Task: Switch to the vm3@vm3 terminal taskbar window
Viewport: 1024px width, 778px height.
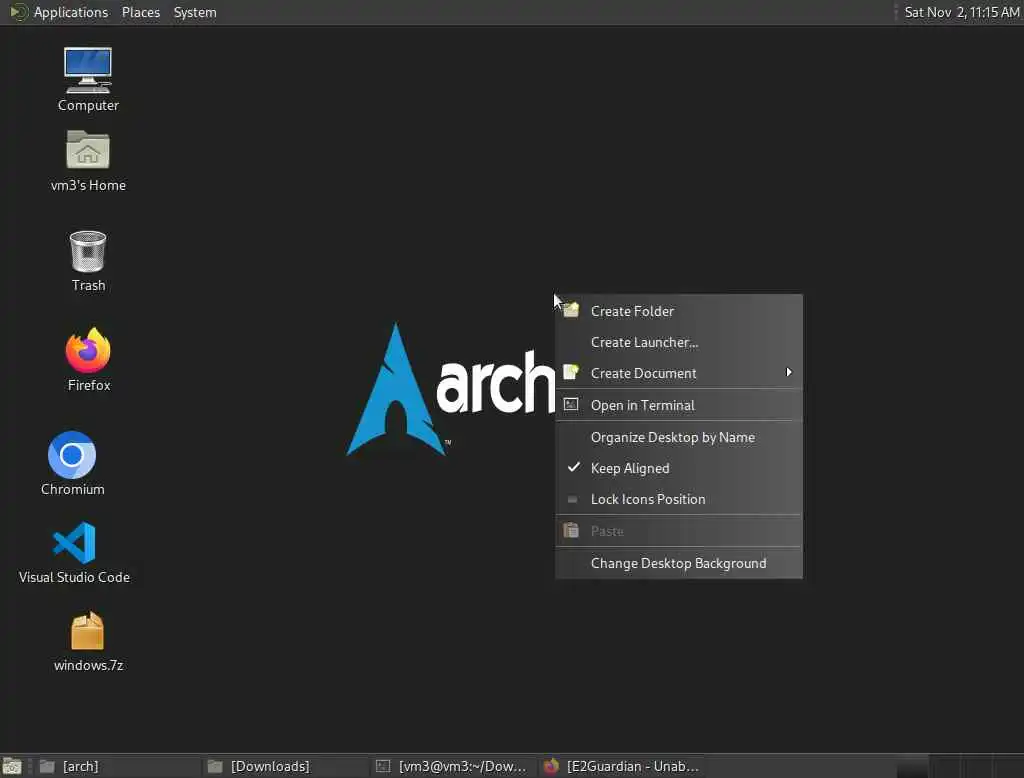Action: (453, 766)
